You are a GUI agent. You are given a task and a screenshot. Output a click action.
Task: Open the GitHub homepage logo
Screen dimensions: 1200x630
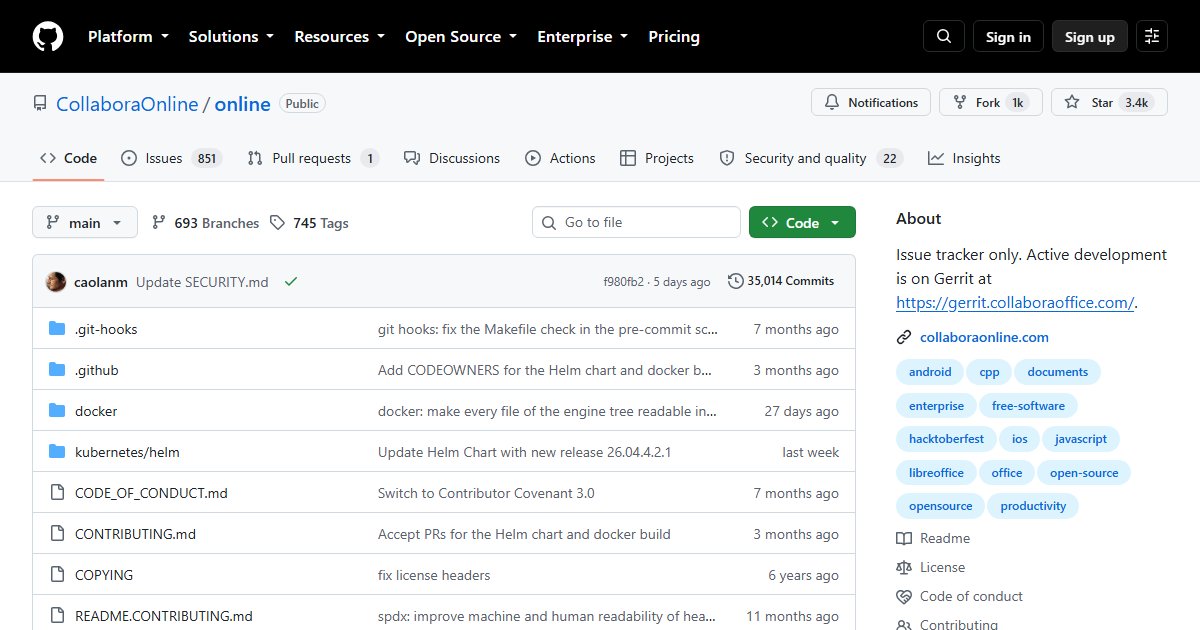coord(47,36)
